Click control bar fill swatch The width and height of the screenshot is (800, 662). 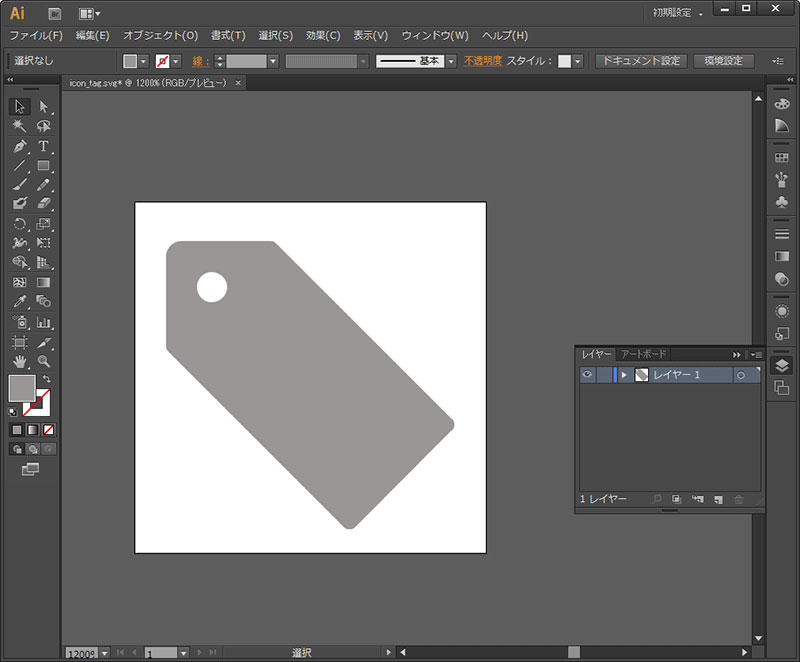point(130,61)
